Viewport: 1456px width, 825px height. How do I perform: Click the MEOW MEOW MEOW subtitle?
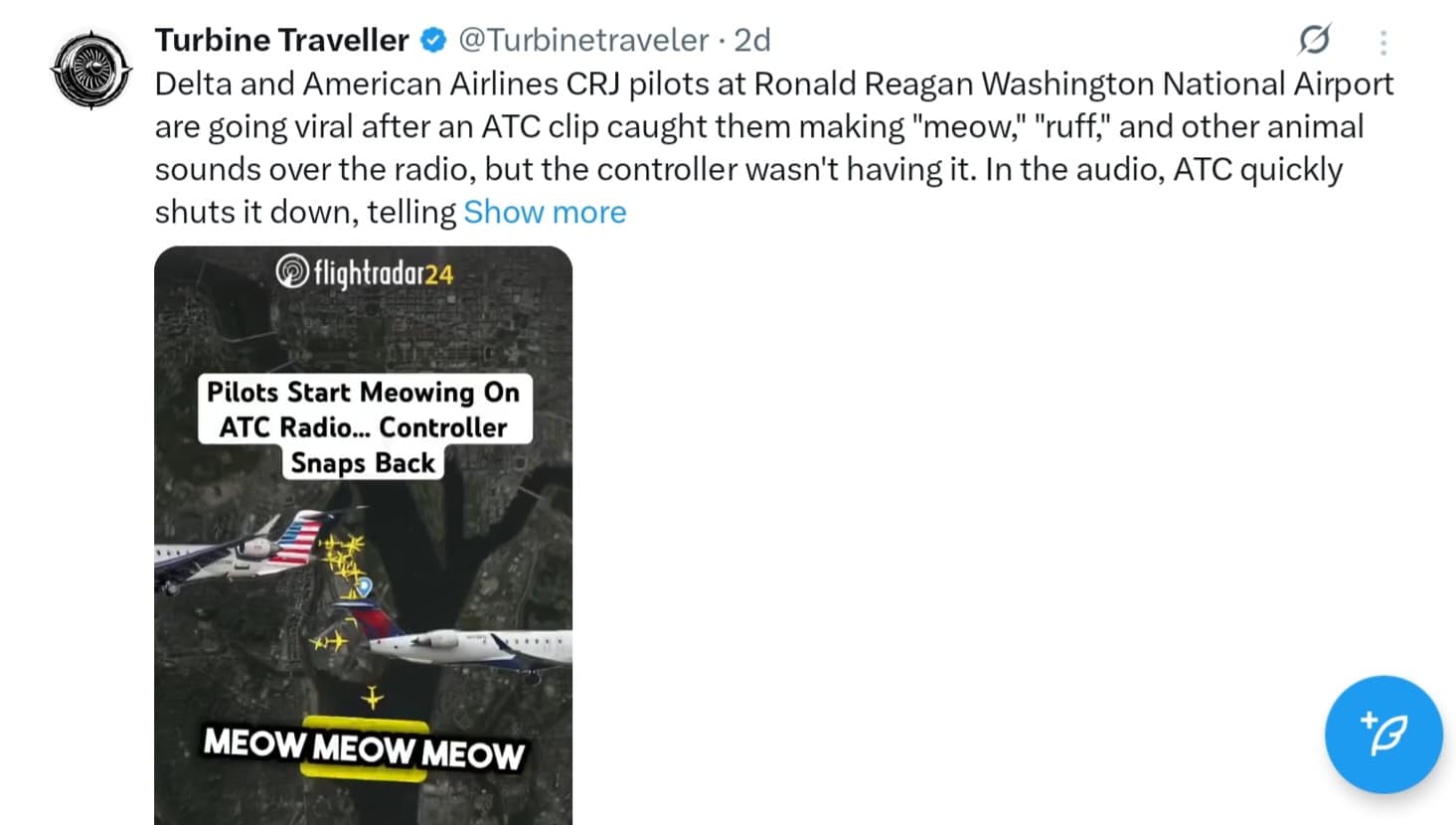(363, 747)
